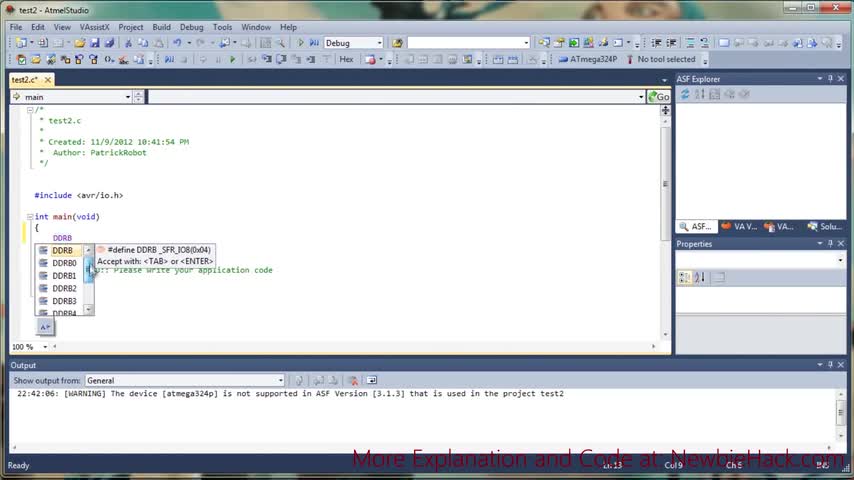The image size is (854, 480).
Task: Collapse the header comment block
Action: pos(30,110)
